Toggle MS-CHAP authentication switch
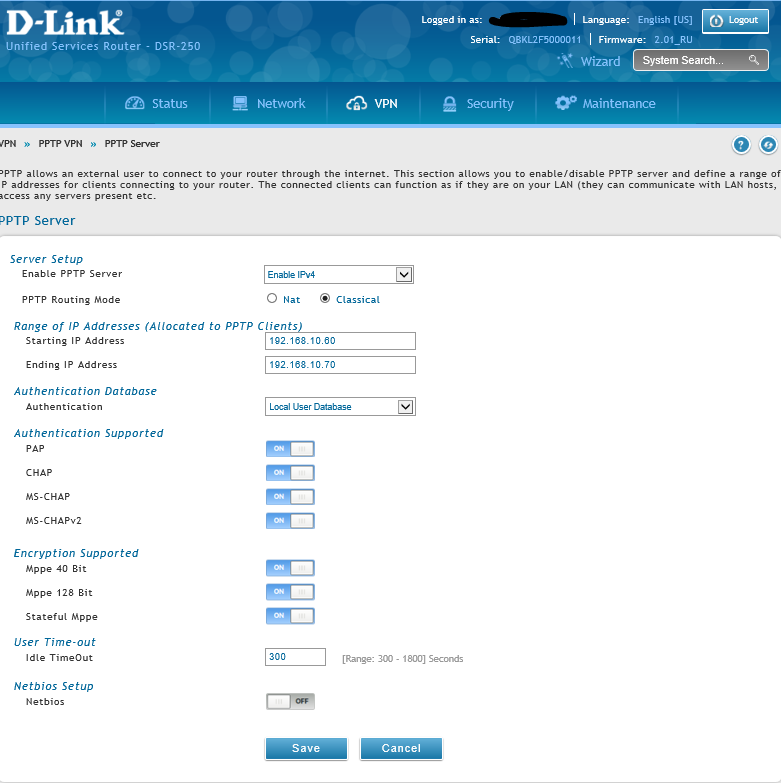781x783 pixels. (290, 496)
